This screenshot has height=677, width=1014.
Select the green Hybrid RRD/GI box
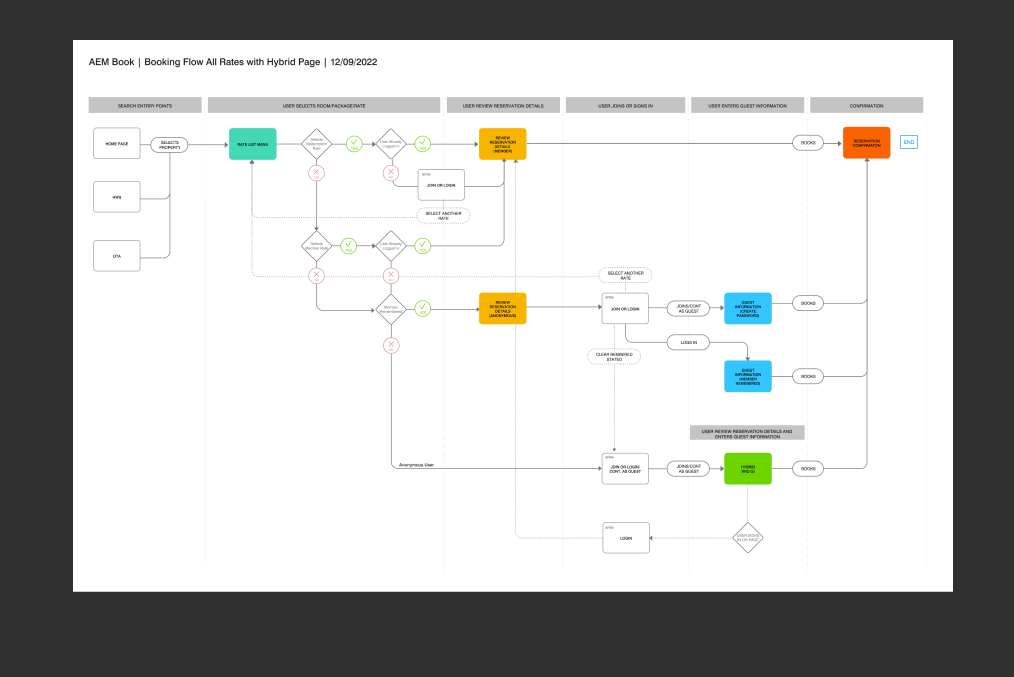(748, 468)
